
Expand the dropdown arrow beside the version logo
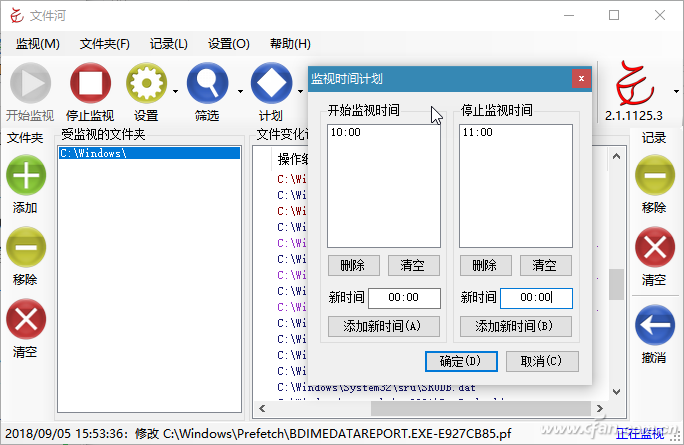676,92
